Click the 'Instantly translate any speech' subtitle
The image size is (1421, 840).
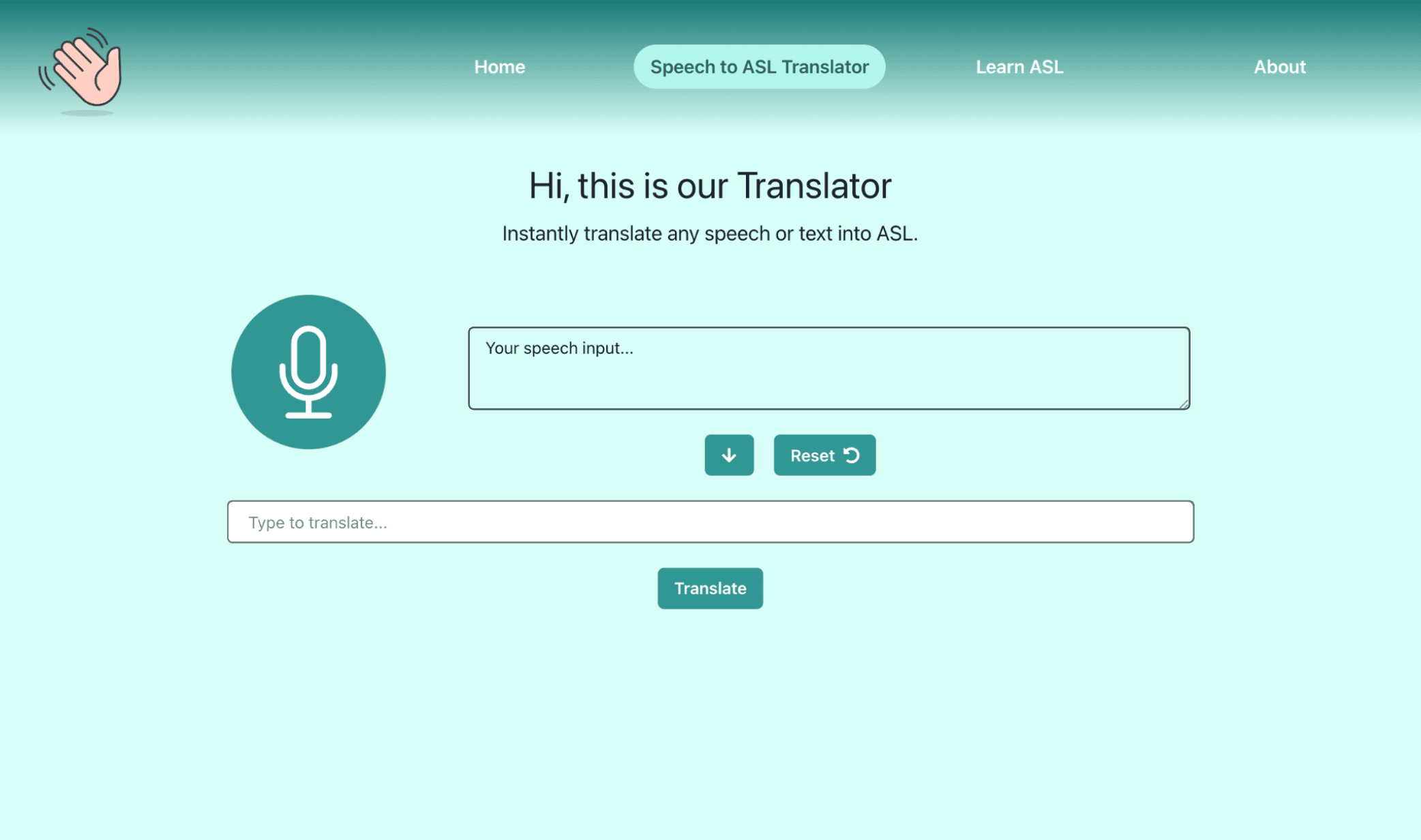pos(710,233)
